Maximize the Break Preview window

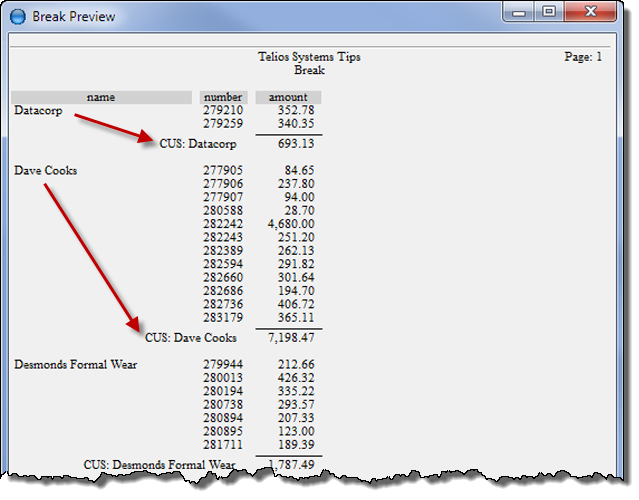click(549, 14)
